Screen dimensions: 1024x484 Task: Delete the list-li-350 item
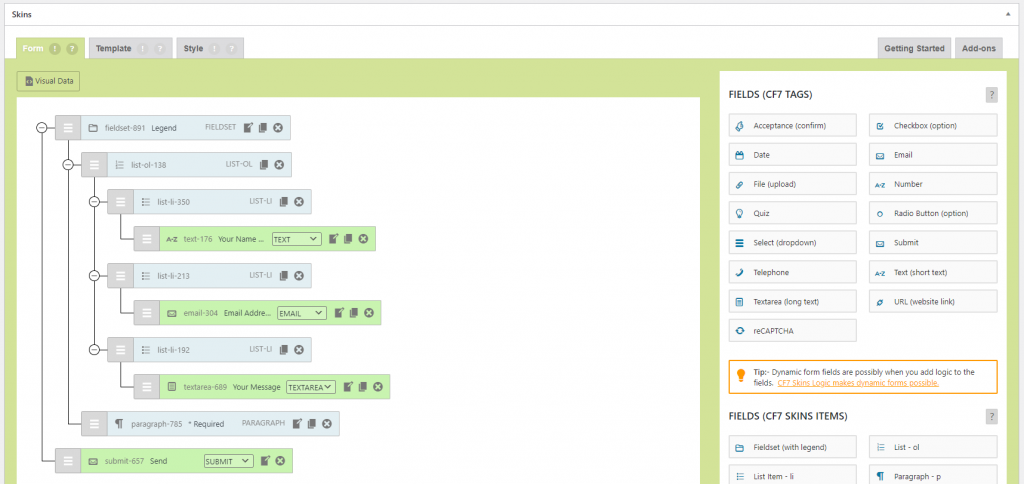[x=298, y=202]
